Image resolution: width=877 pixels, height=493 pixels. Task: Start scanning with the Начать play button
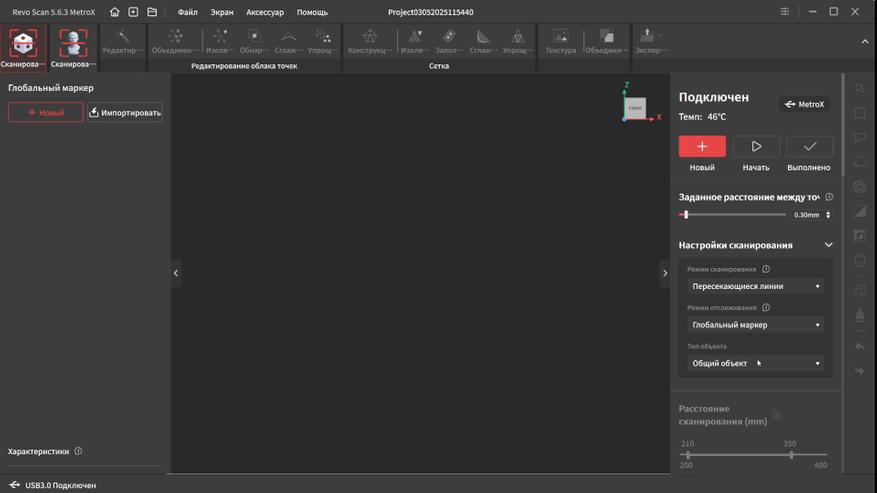(x=756, y=147)
